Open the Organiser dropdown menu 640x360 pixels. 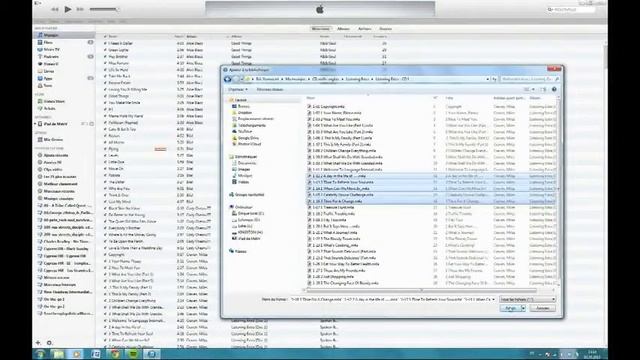point(238,89)
